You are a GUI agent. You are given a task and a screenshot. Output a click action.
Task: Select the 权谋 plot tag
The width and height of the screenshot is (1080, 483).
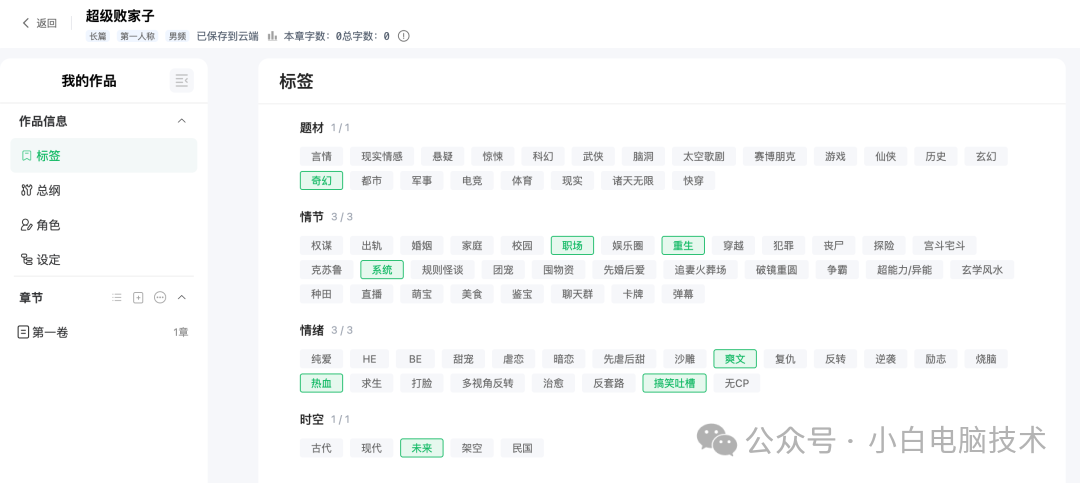(322, 245)
